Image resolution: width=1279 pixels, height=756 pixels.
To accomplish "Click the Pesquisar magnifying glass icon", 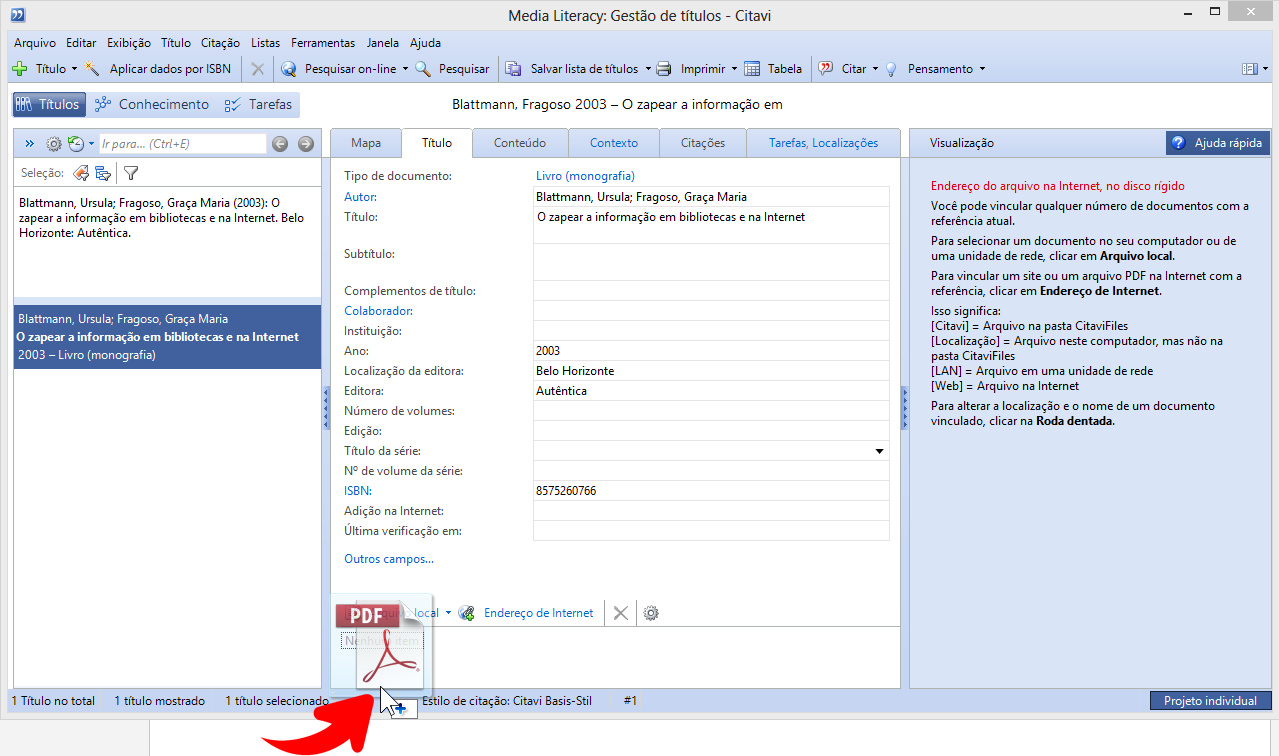I will [x=423, y=69].
